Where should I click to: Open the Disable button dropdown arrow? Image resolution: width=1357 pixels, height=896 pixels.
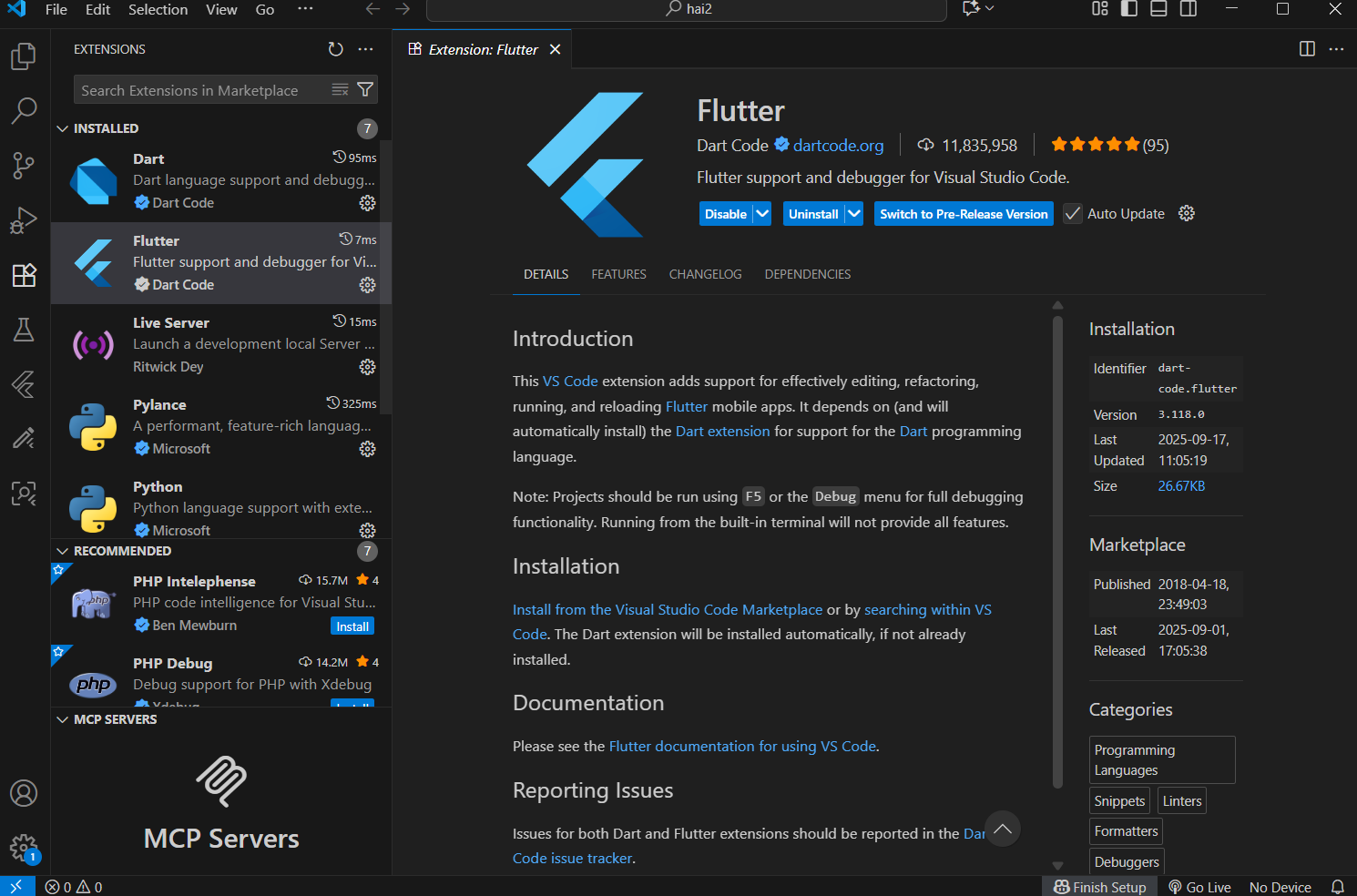pos(762,214)
